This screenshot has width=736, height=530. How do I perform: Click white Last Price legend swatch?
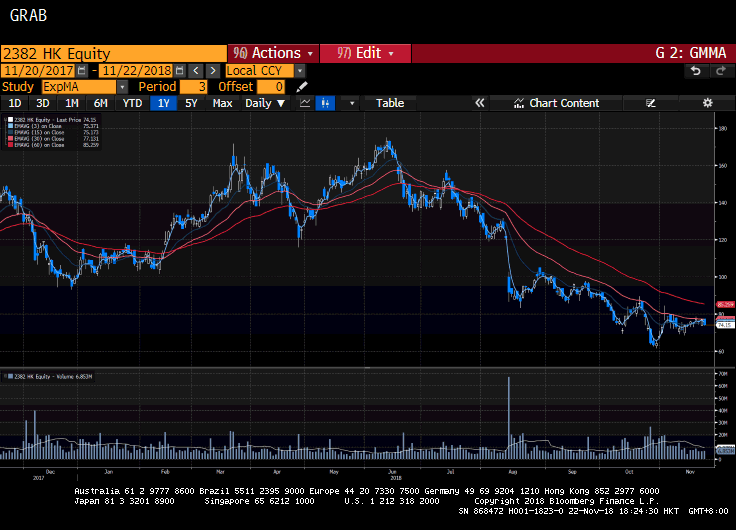[x=10, y=120]
